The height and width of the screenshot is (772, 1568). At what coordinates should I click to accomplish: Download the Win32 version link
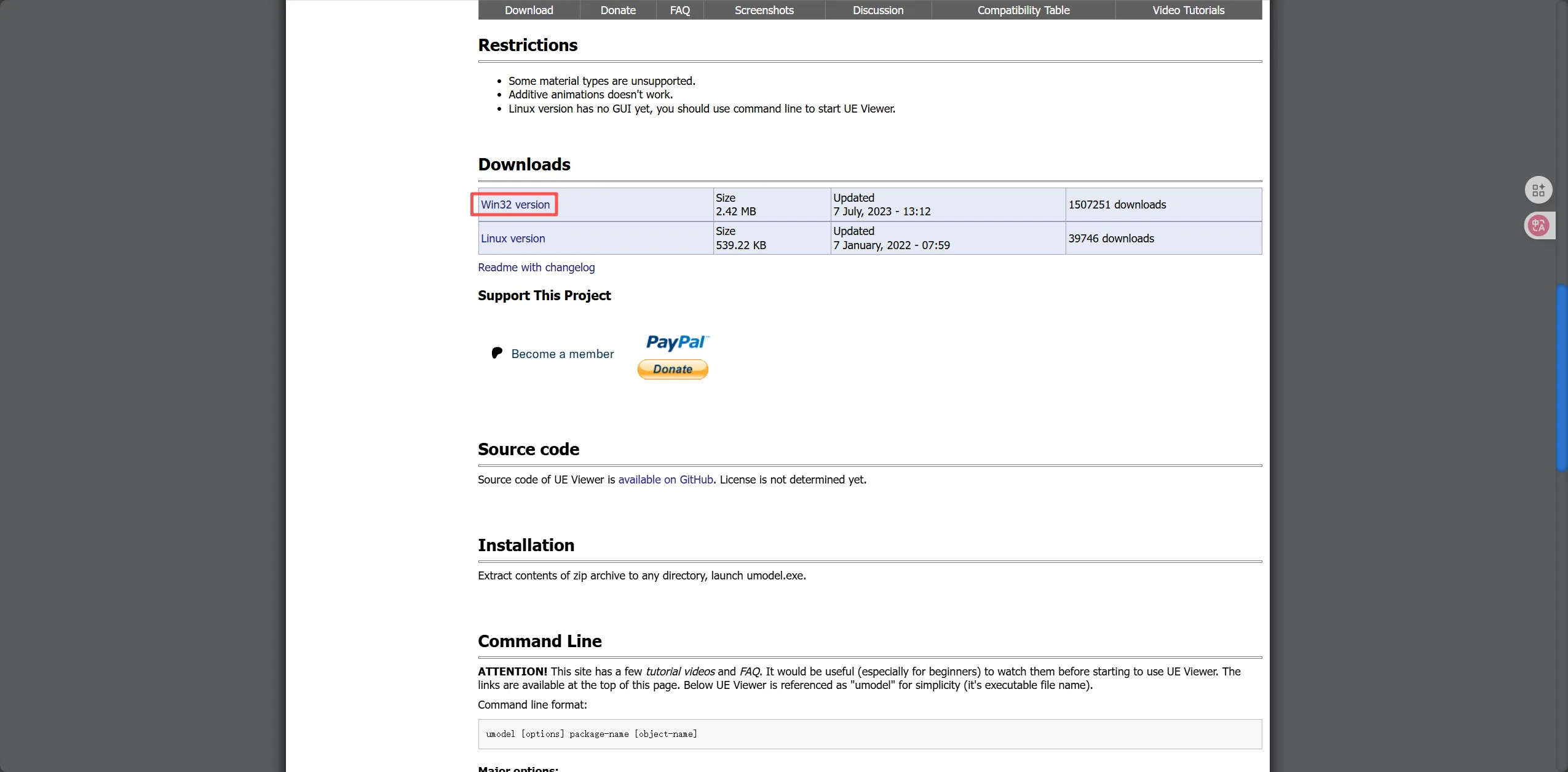(x=515, y=205)
